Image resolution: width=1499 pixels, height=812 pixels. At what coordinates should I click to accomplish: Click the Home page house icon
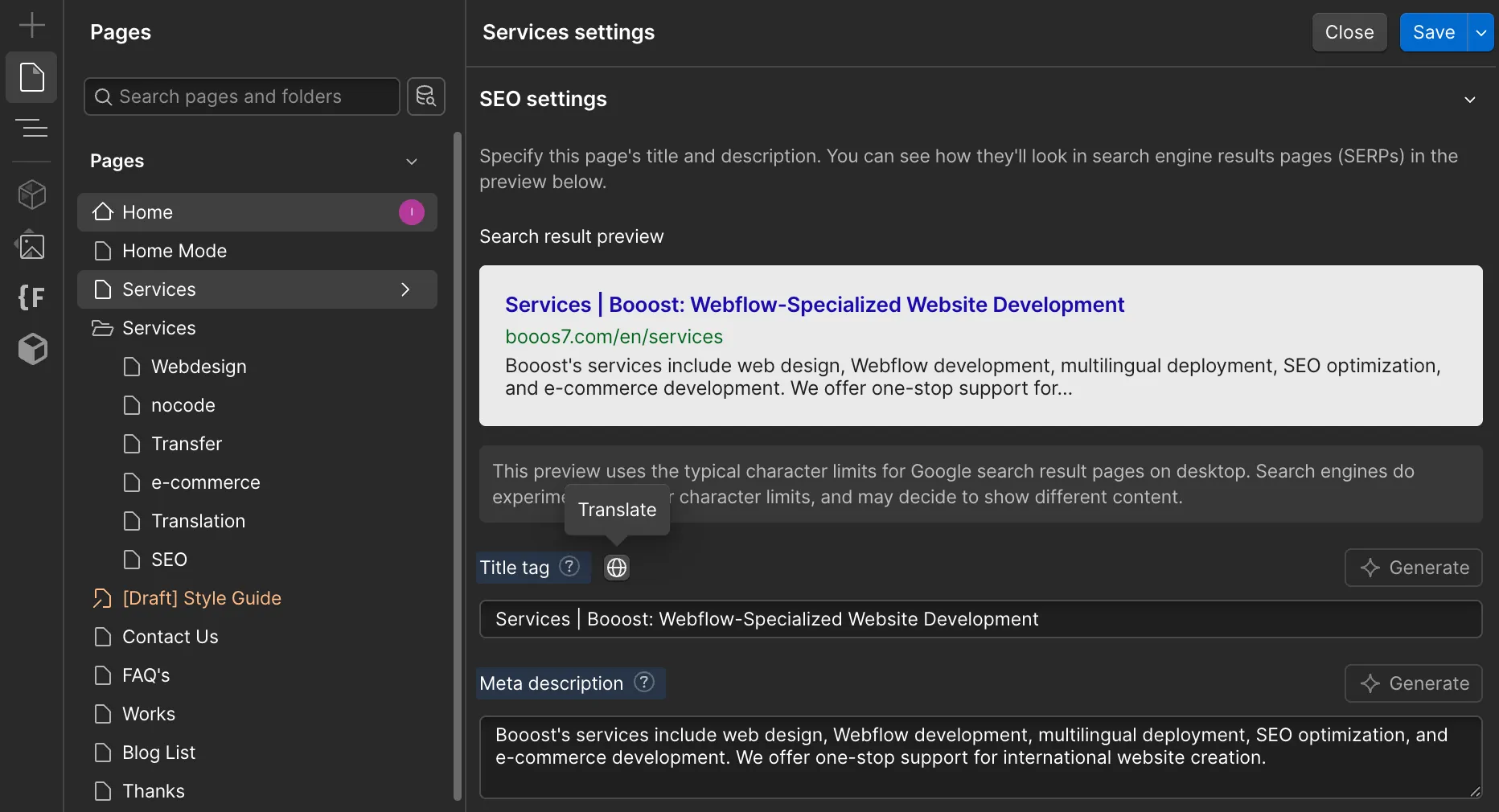[x=103, y=212]
